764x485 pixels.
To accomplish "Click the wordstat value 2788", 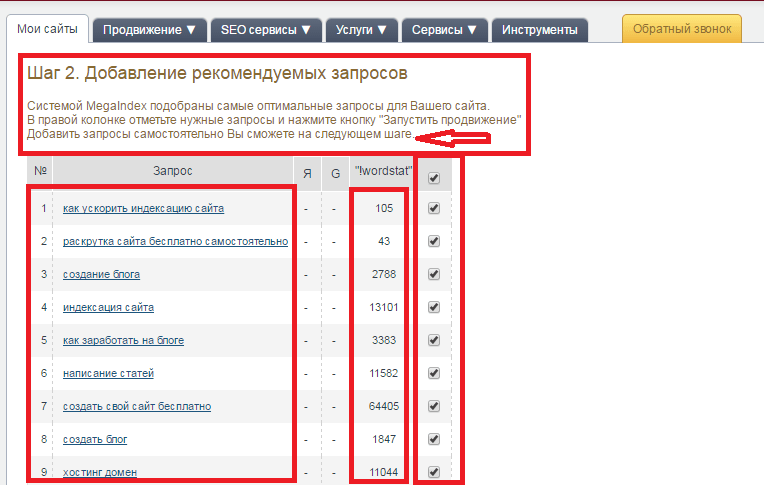I will (x=384, y=274).
